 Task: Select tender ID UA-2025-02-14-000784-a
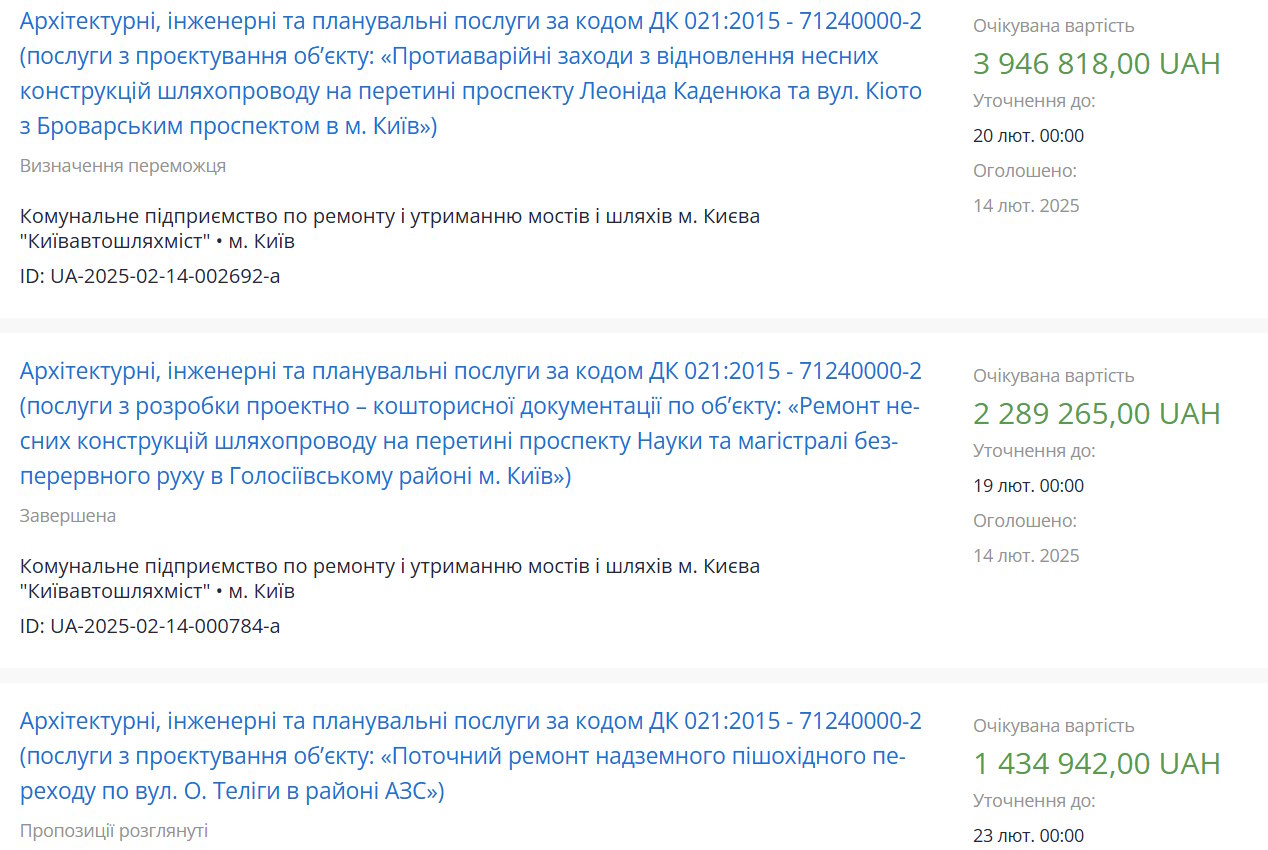150,626
